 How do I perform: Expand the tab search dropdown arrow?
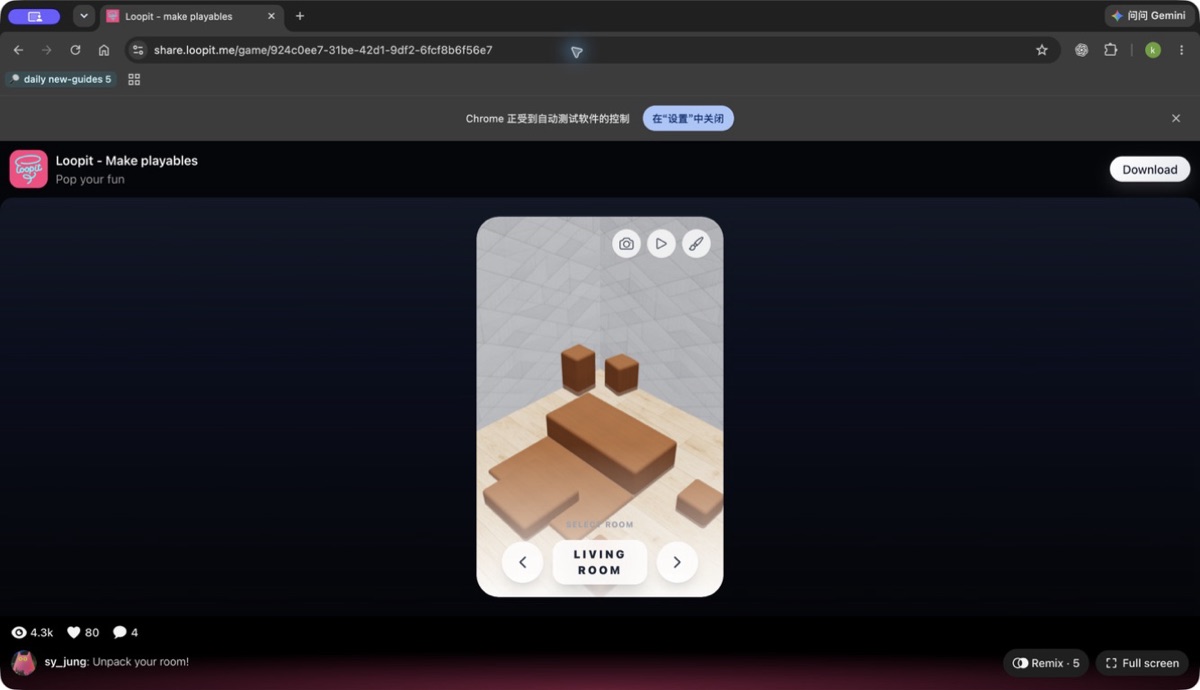pos(84,16)
